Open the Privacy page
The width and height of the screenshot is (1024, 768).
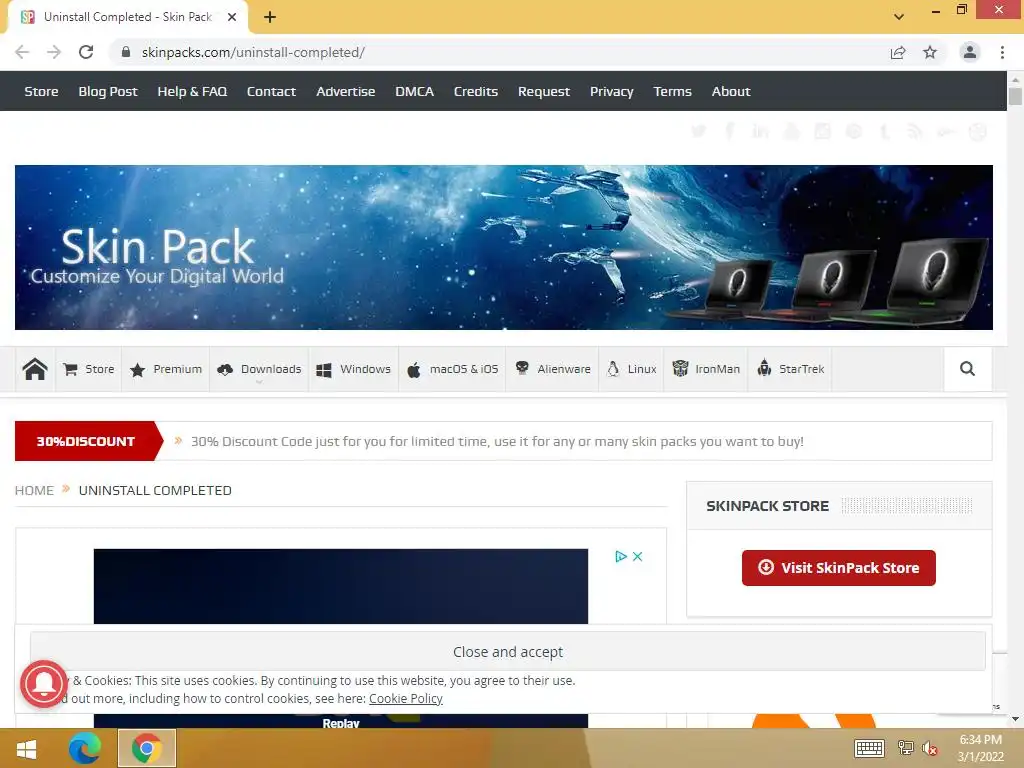point(611,91)
